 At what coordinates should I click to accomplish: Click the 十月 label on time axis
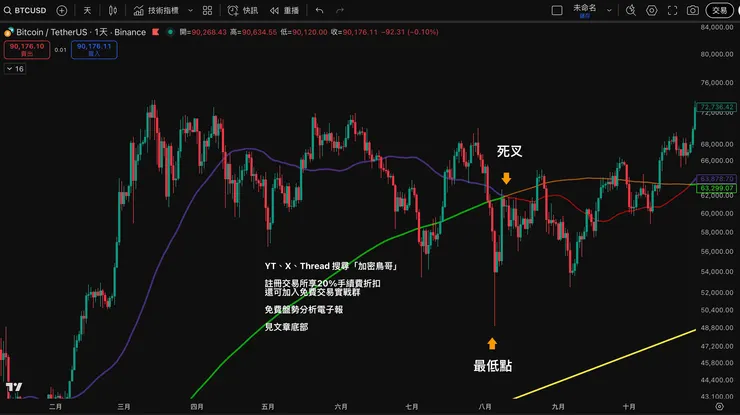coord(629,407)
